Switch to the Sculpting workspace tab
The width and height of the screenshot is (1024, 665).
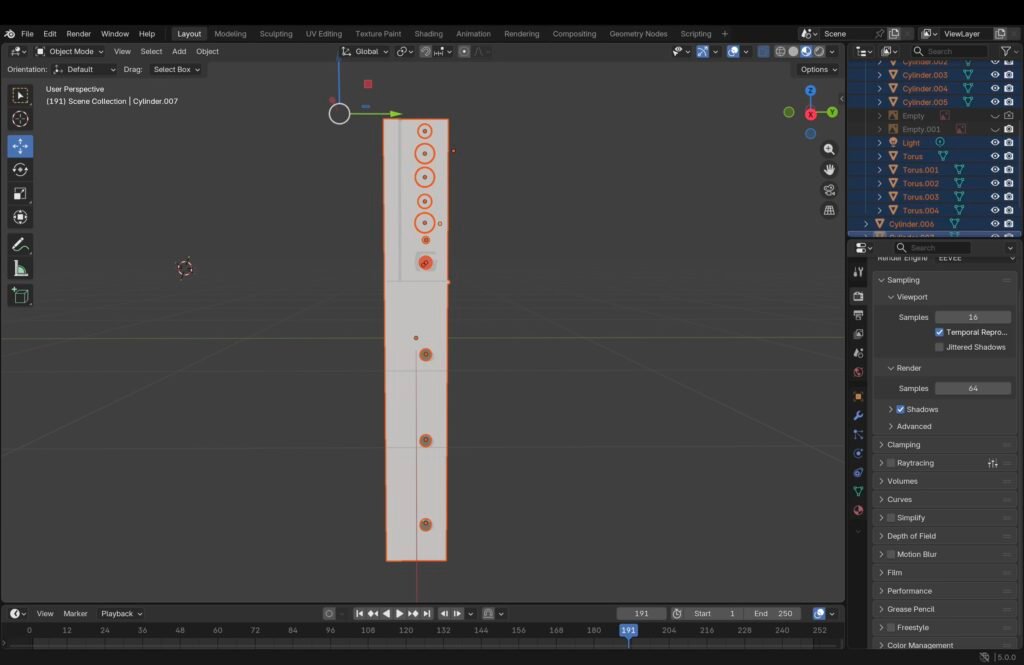click(276, 34)
